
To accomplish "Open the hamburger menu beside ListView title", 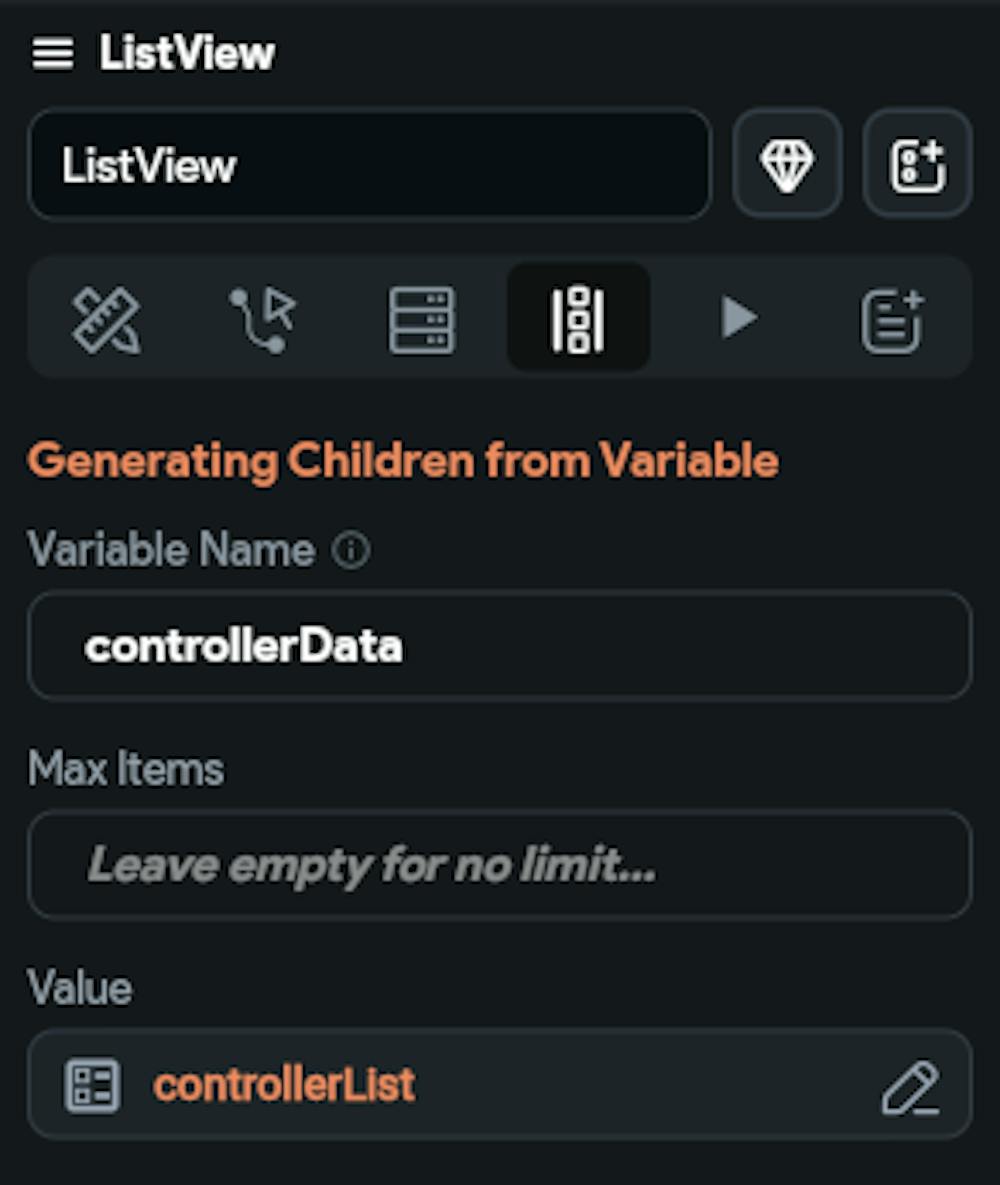I will coord(53,54).
